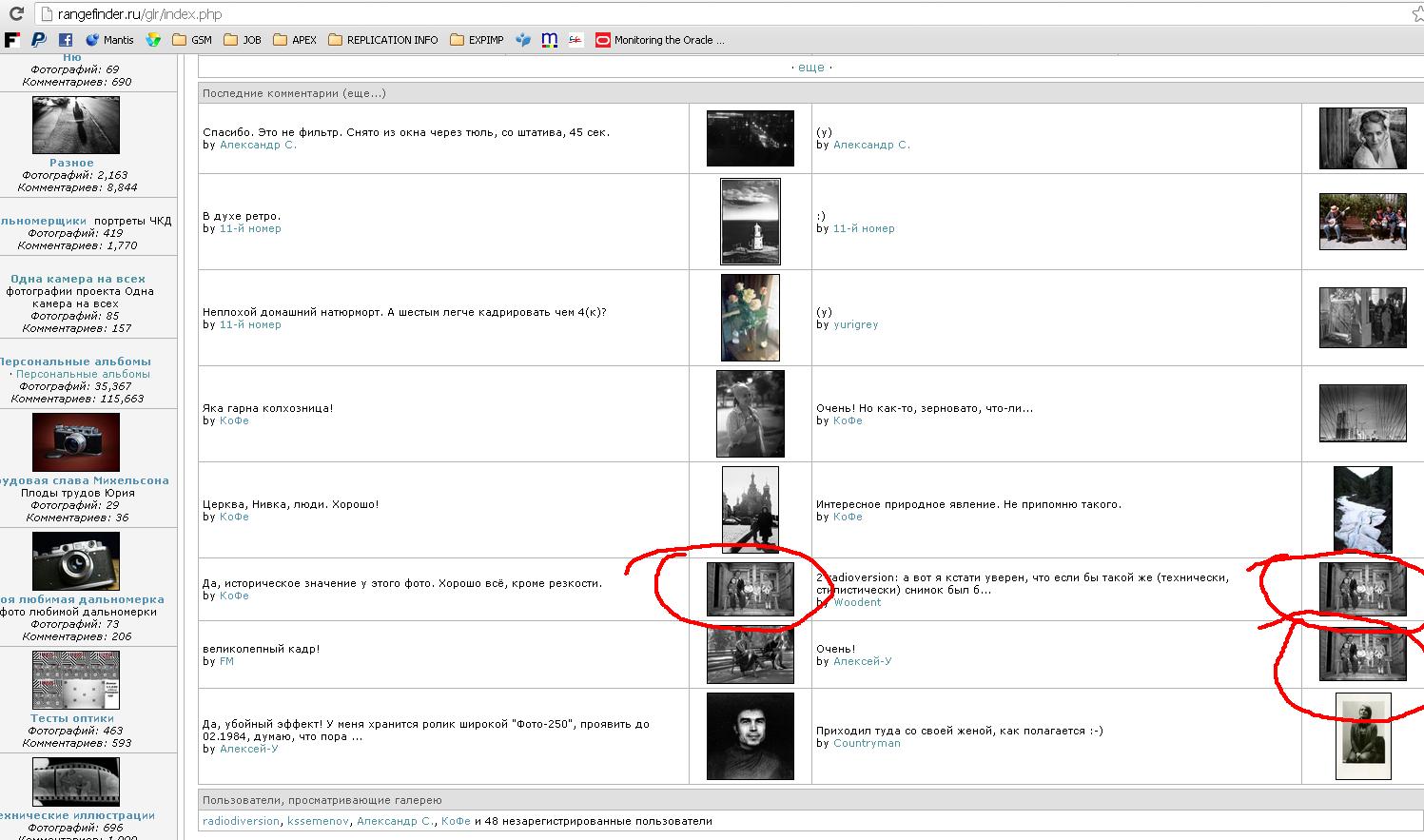Image resolution: width=1424 pixels, height=840 pixels.
Task: Click the 'еще' link above comments
Action: point(811,68)
